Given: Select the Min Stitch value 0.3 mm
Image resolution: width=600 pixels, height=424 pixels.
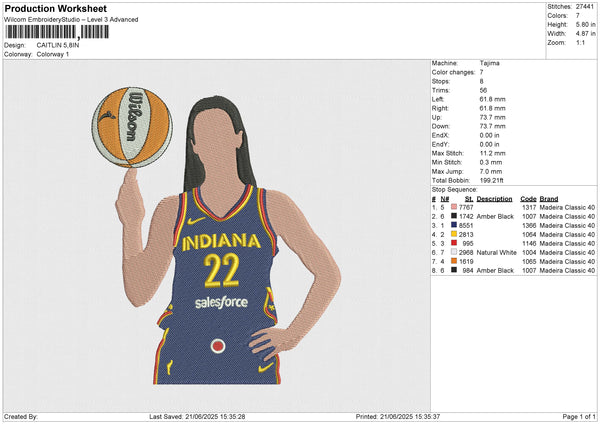Looking at the screenshot, I should pos(491,162).
